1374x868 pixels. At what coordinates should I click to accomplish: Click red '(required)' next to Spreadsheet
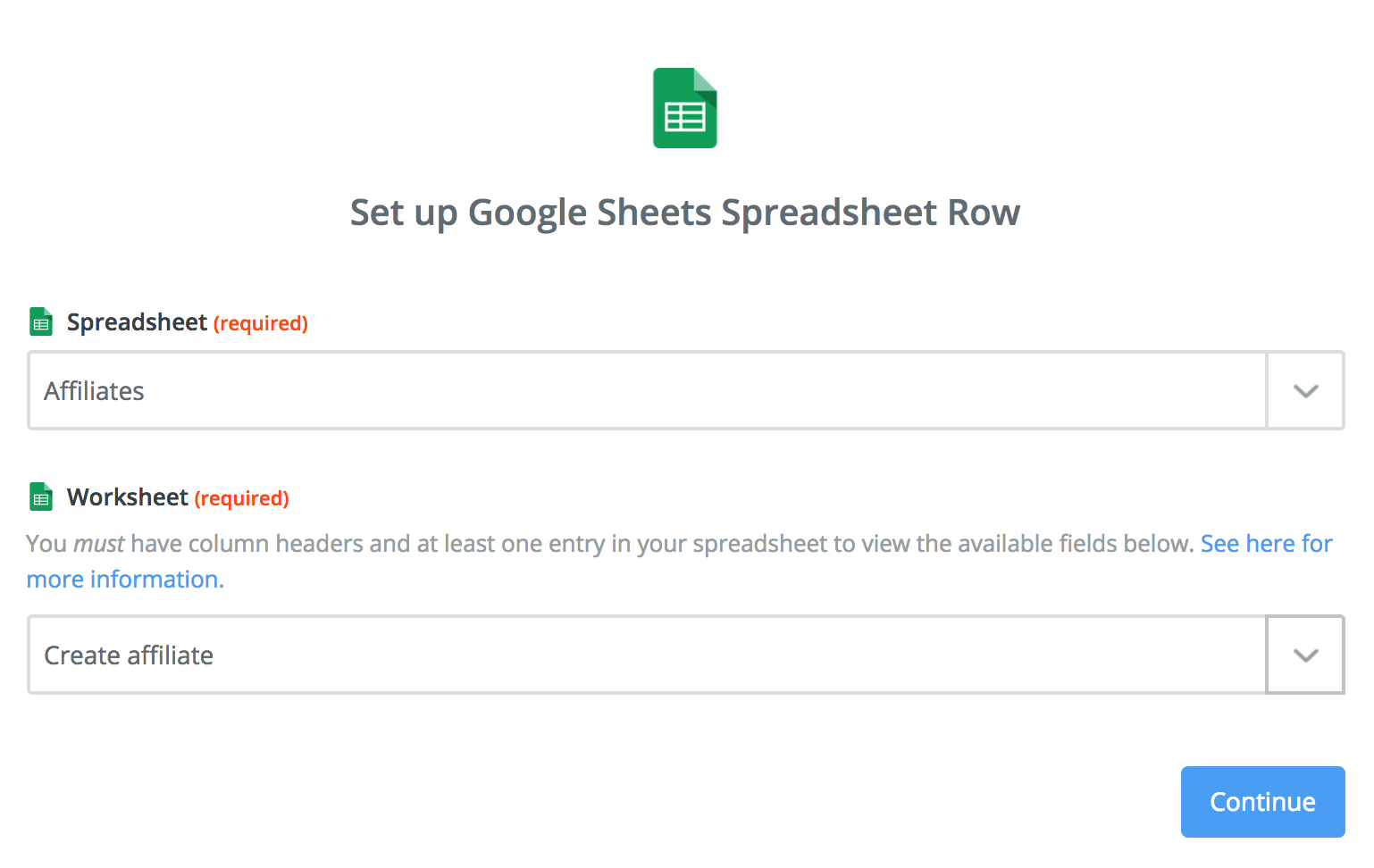tap(261, 323)
